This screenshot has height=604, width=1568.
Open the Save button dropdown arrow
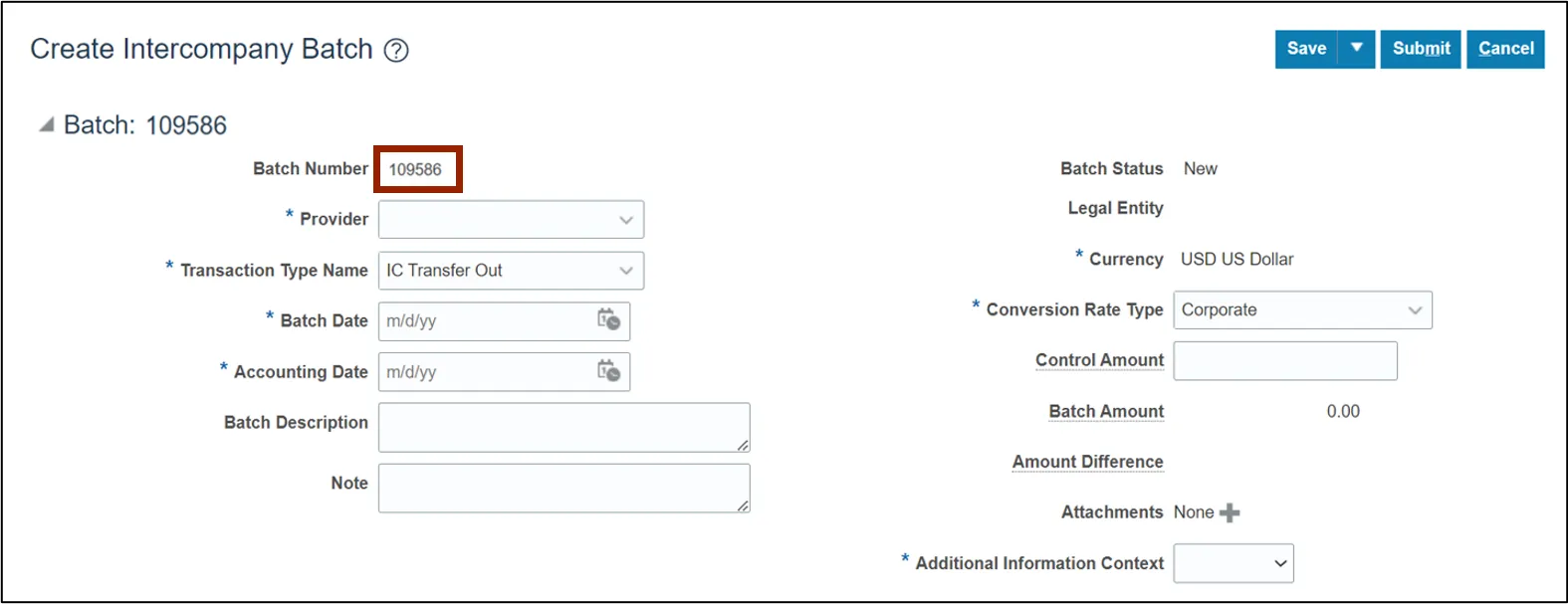click(1356, 49)
